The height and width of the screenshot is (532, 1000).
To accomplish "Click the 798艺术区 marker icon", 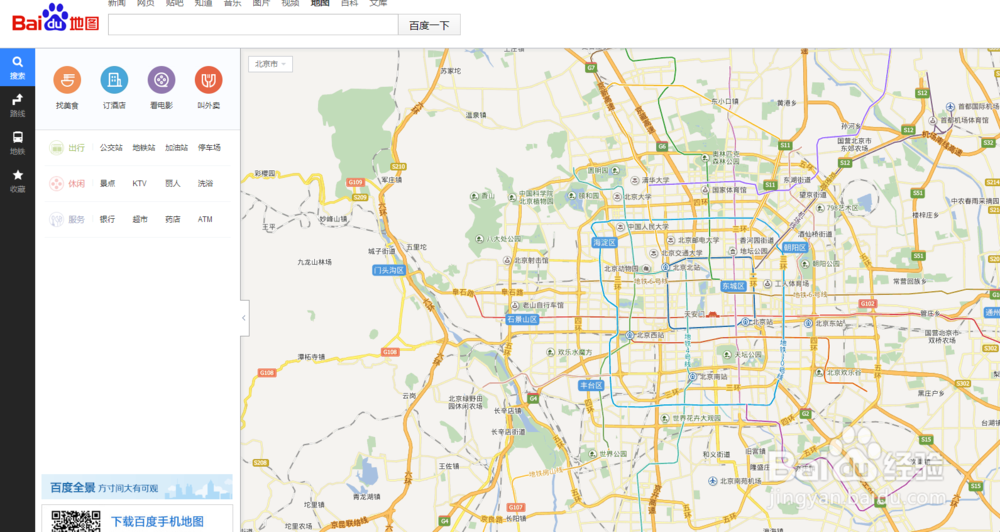I will pyautogui.click(x=820, y=208).
